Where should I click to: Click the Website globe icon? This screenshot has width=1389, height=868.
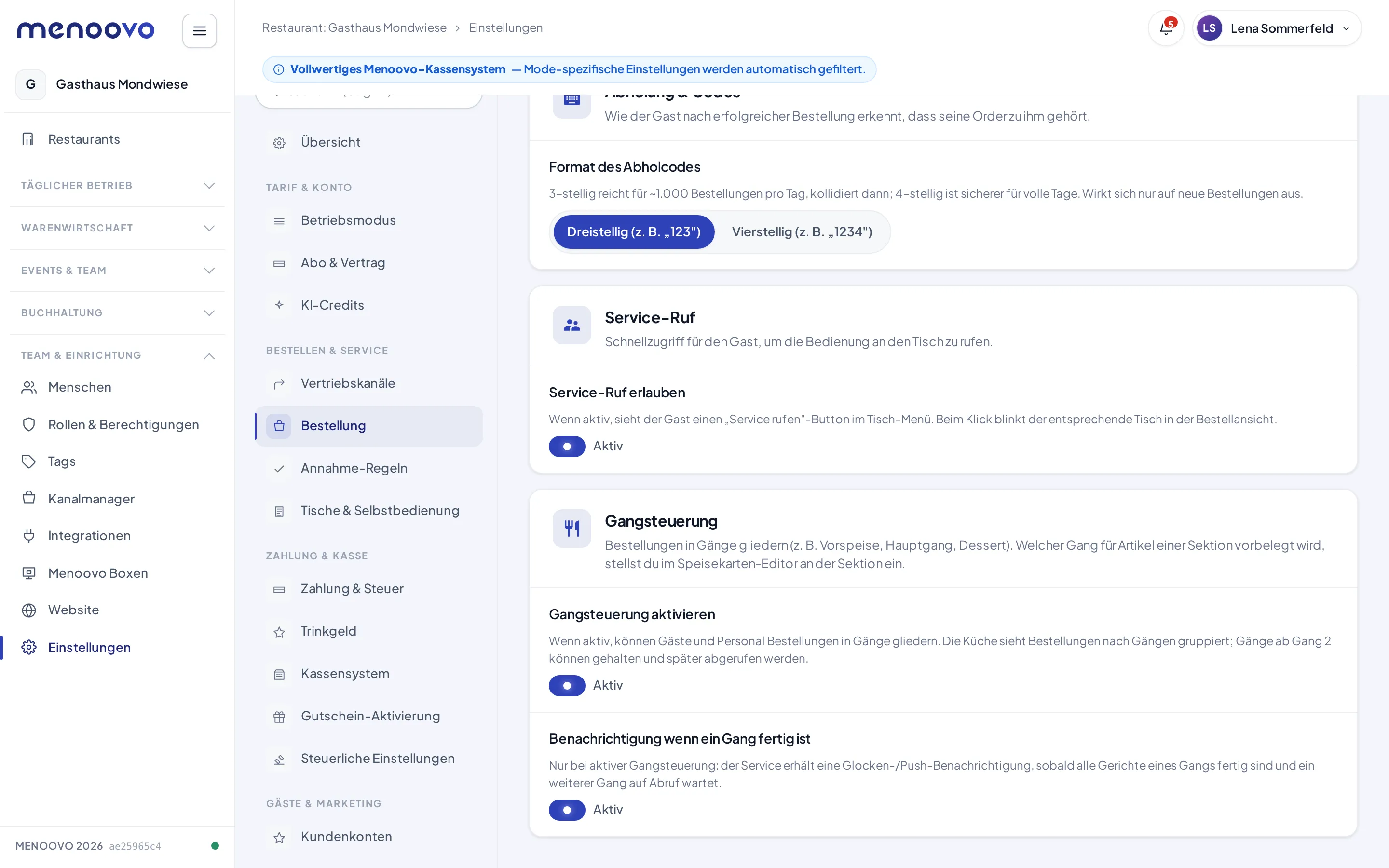[x=29, y=610]
